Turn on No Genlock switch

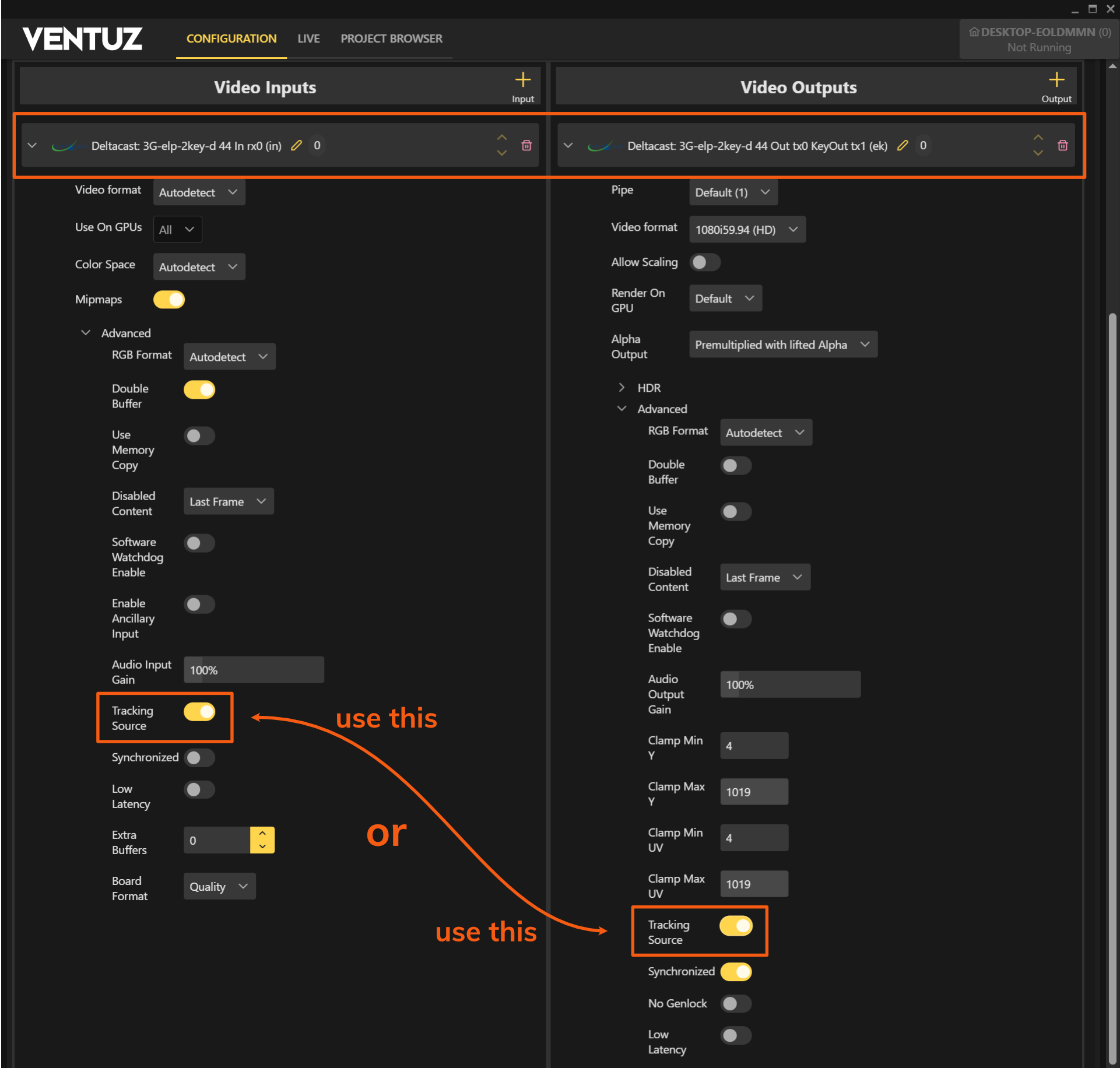point(735,1003)
